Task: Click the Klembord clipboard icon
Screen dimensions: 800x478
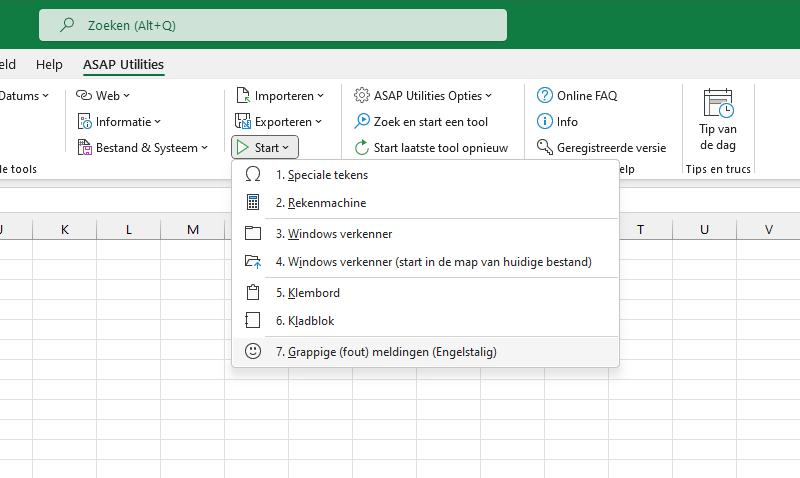Action: tap(253, 292)
